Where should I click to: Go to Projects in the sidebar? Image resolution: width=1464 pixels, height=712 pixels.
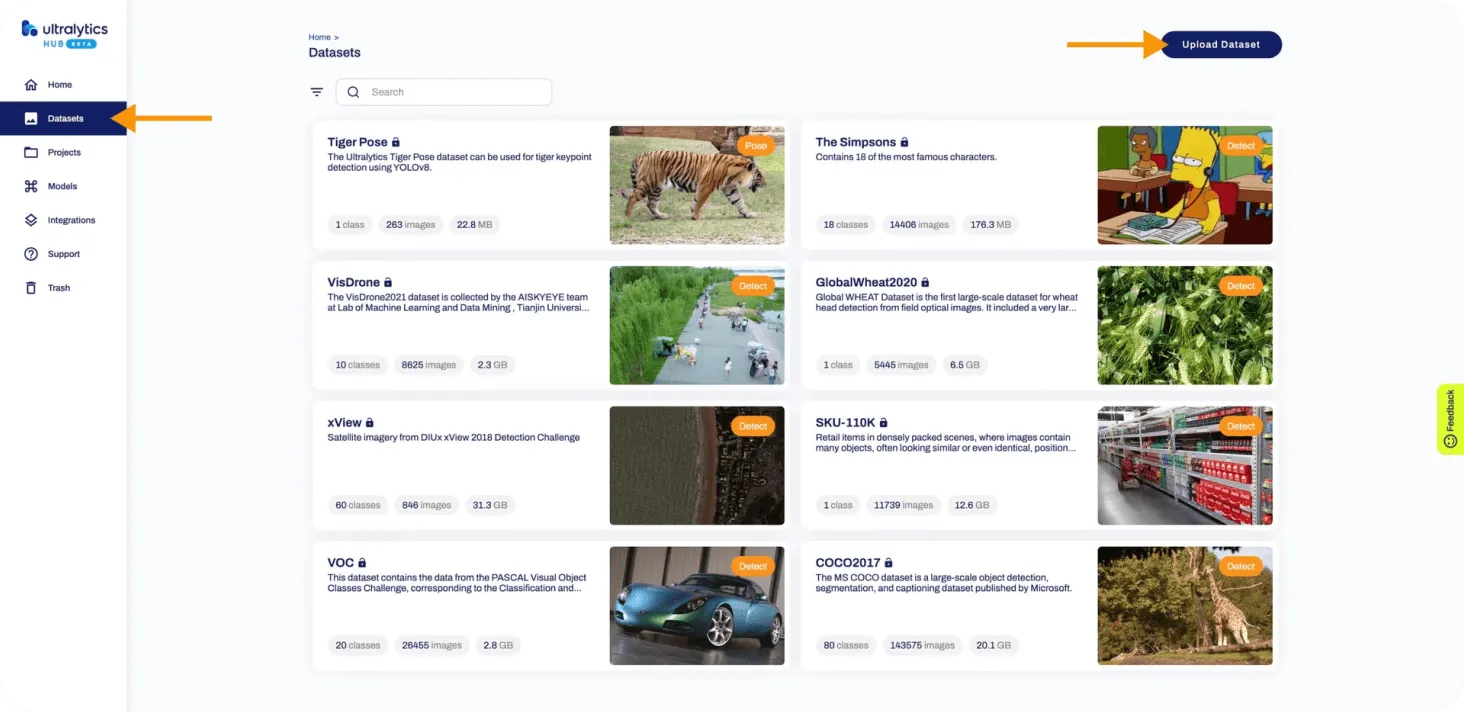tap(63, 153)
